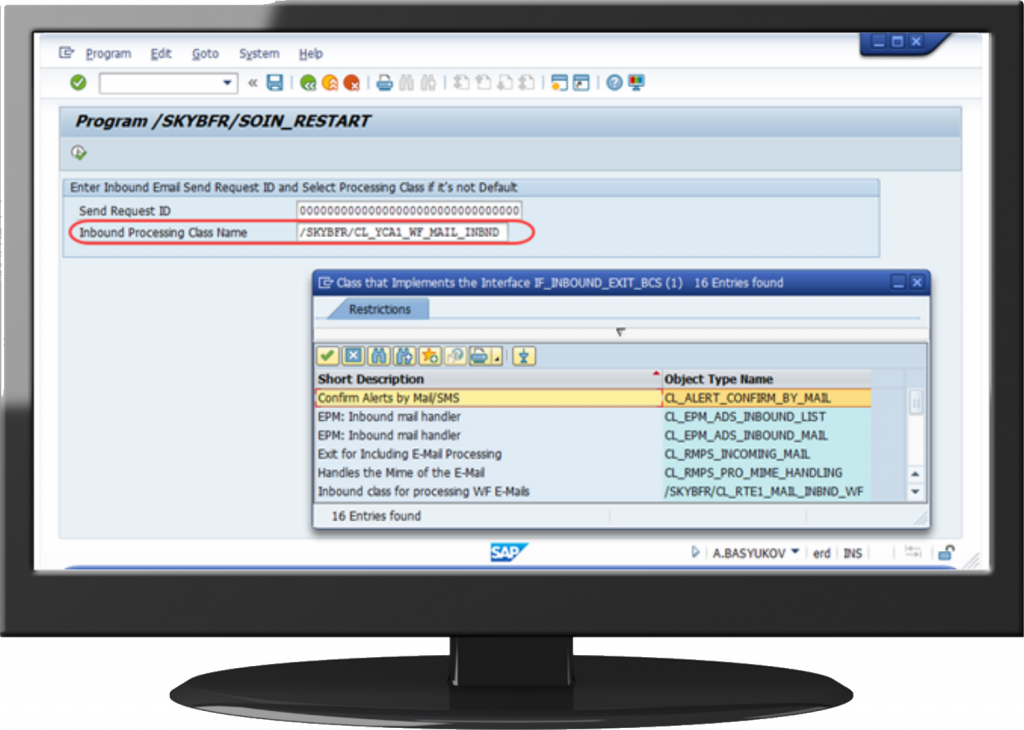Click the Last Page icon
The image size is (1024, 730).
click(x=526, y=83)
